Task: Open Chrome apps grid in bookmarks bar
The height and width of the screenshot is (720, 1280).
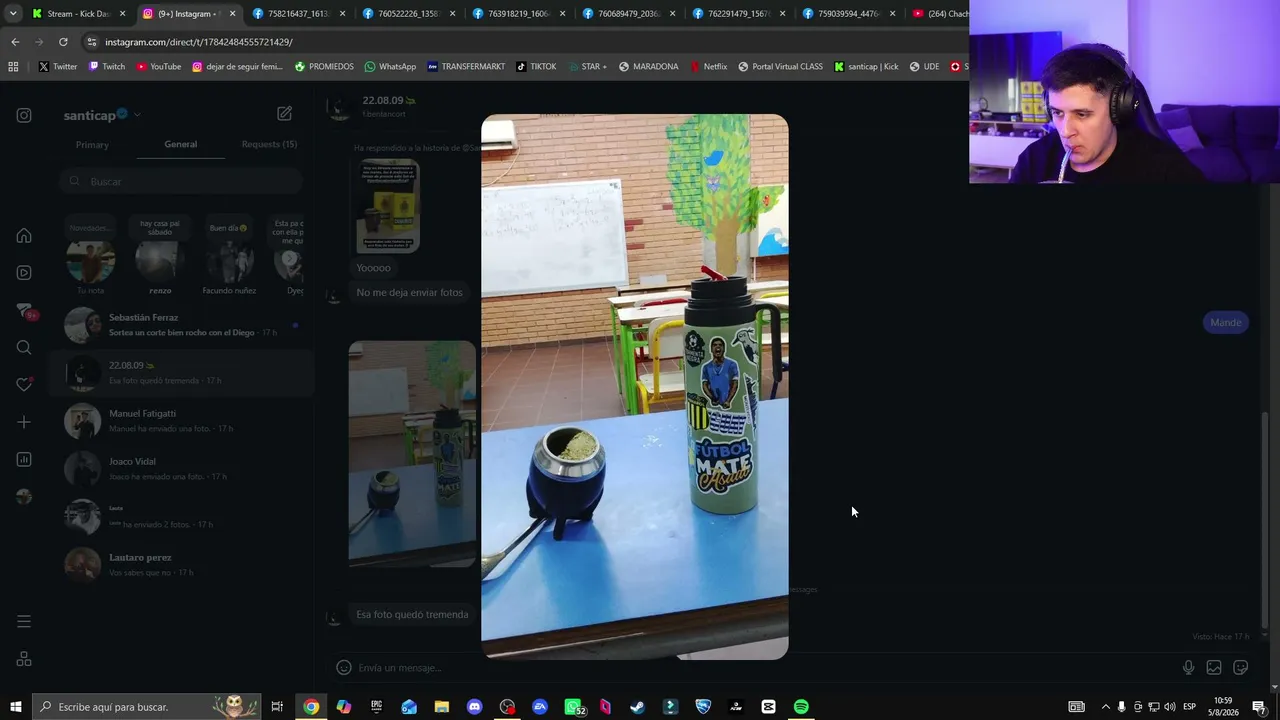Action: click(13, 67)
